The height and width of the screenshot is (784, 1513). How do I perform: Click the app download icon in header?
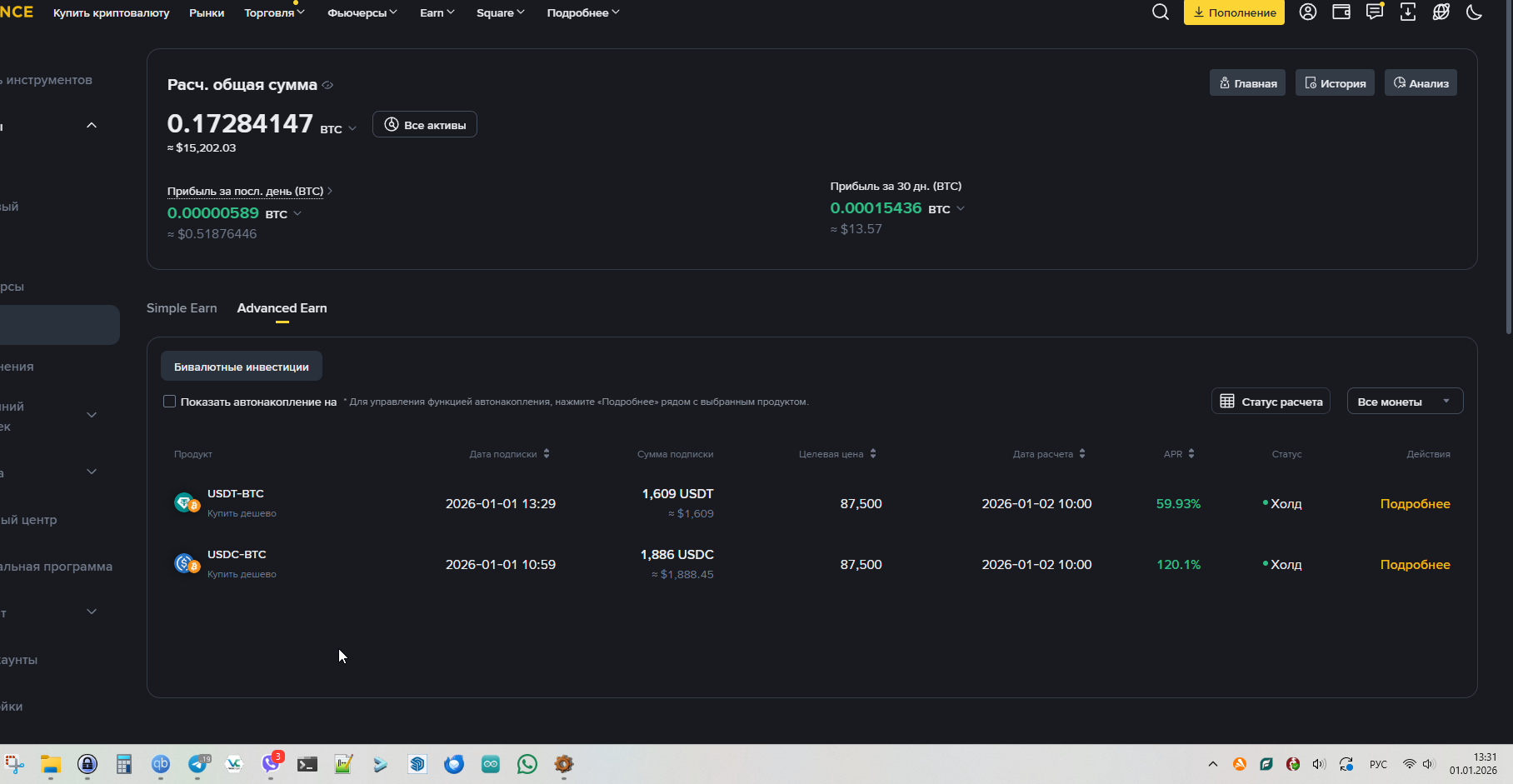click(x=1408, y=12)
